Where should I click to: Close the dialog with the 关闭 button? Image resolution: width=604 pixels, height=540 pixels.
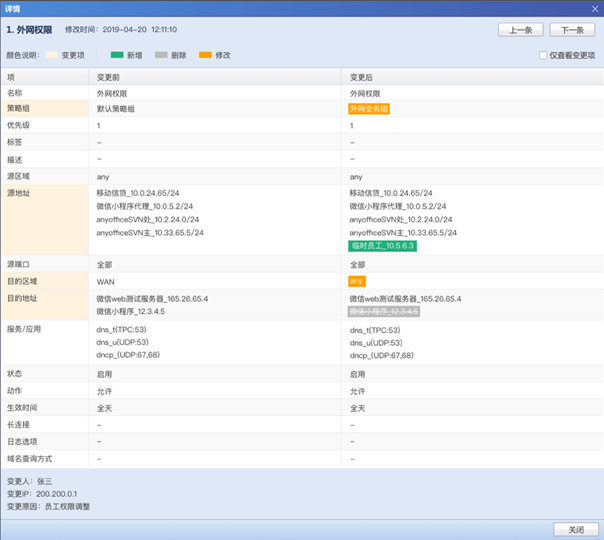coord(570,529)
